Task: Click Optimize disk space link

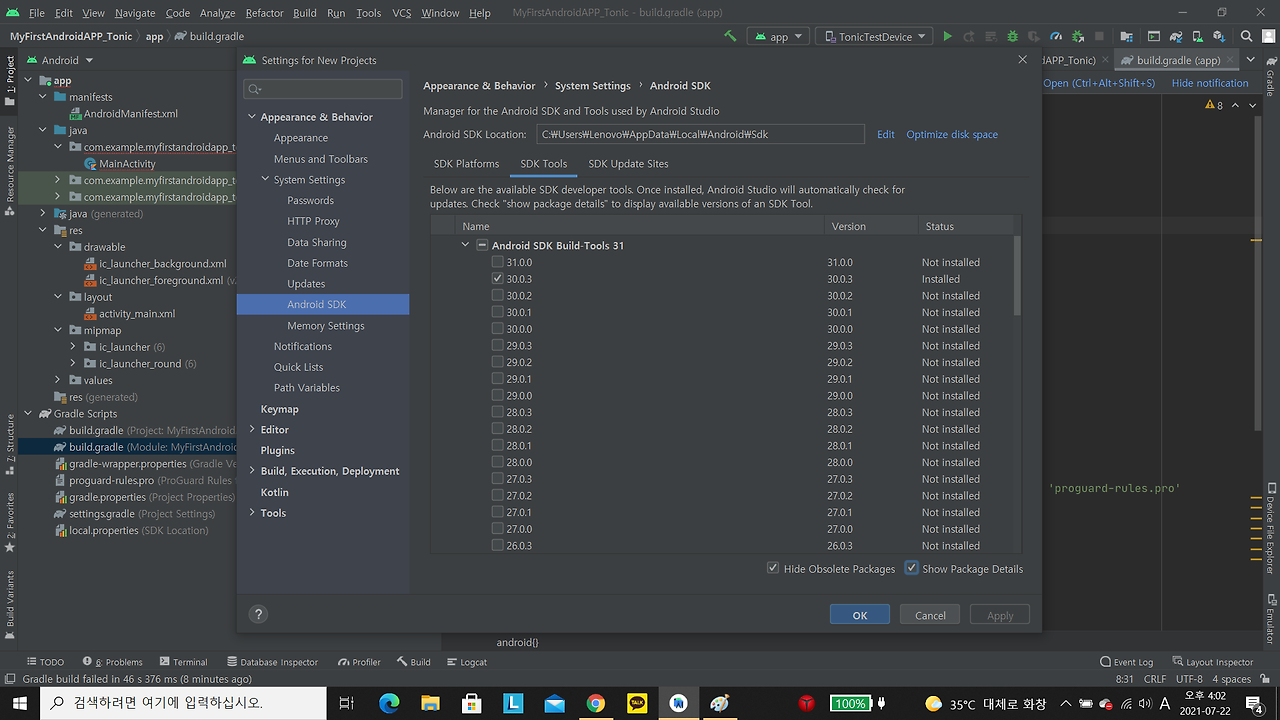Action: pyautogui.click(x=952, y=134)
